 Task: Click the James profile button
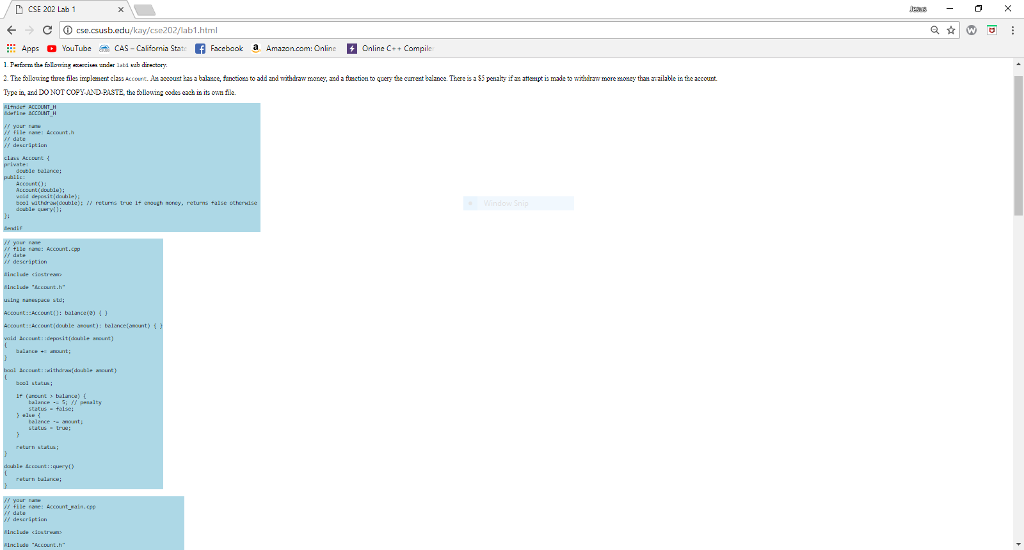coord(918,9)
